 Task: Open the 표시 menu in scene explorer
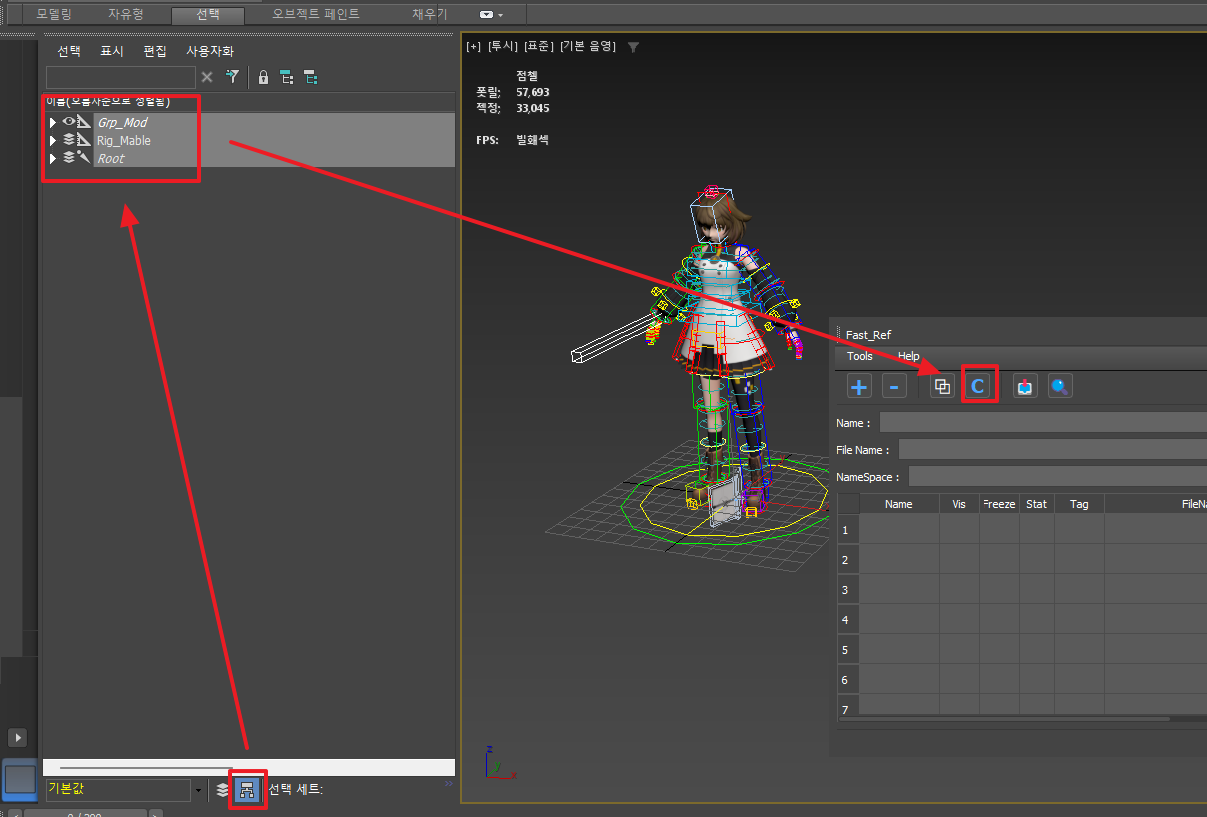tap(112, 51)
